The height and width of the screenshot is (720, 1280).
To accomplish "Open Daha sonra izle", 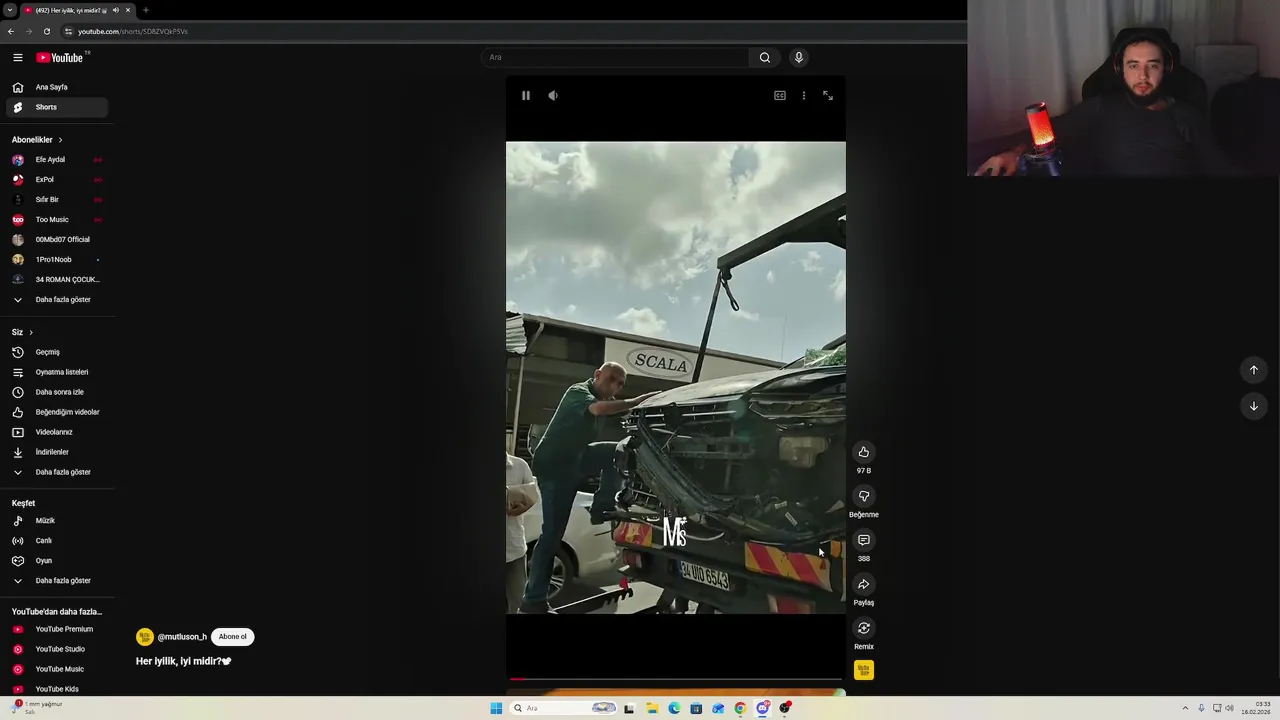I will pos(56,392).
